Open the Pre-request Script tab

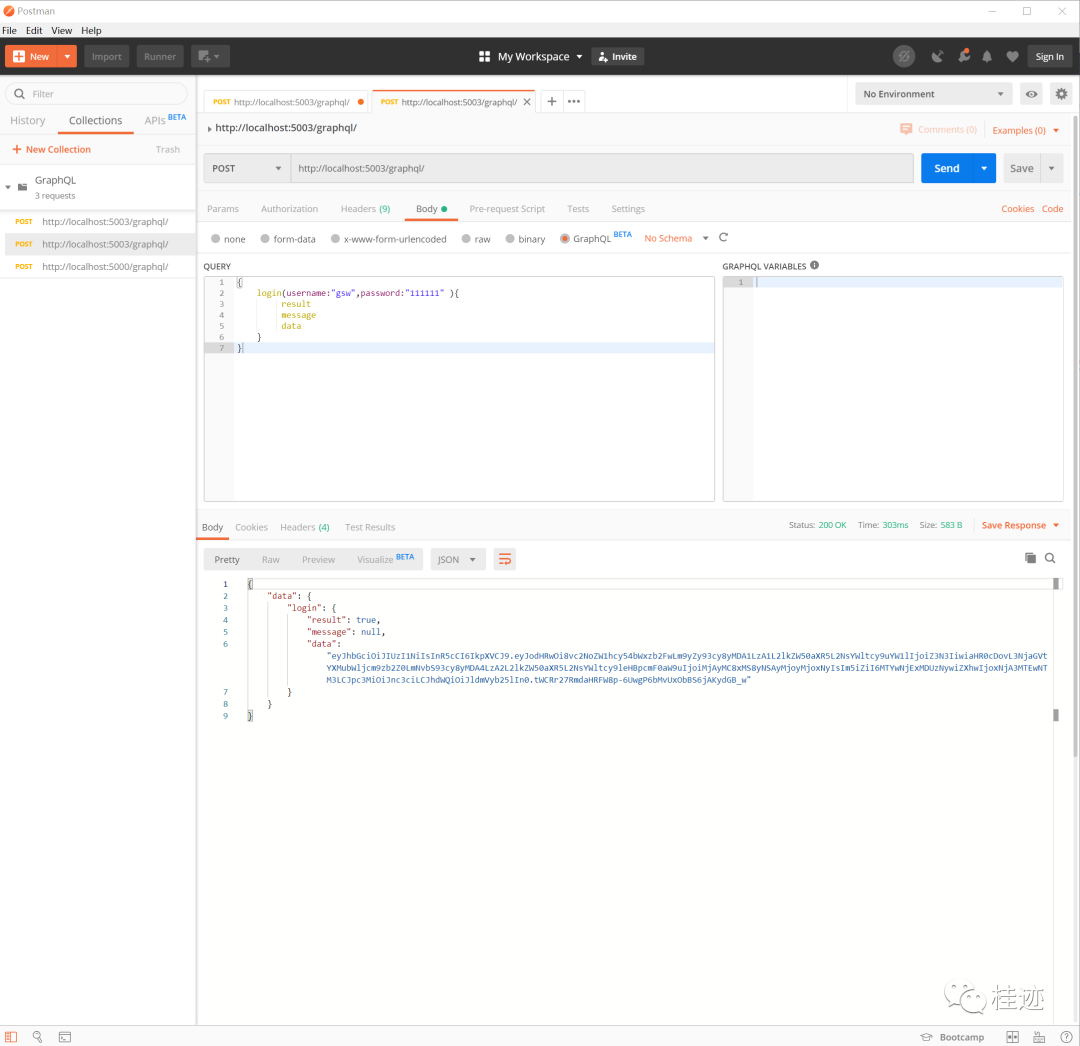507,209
